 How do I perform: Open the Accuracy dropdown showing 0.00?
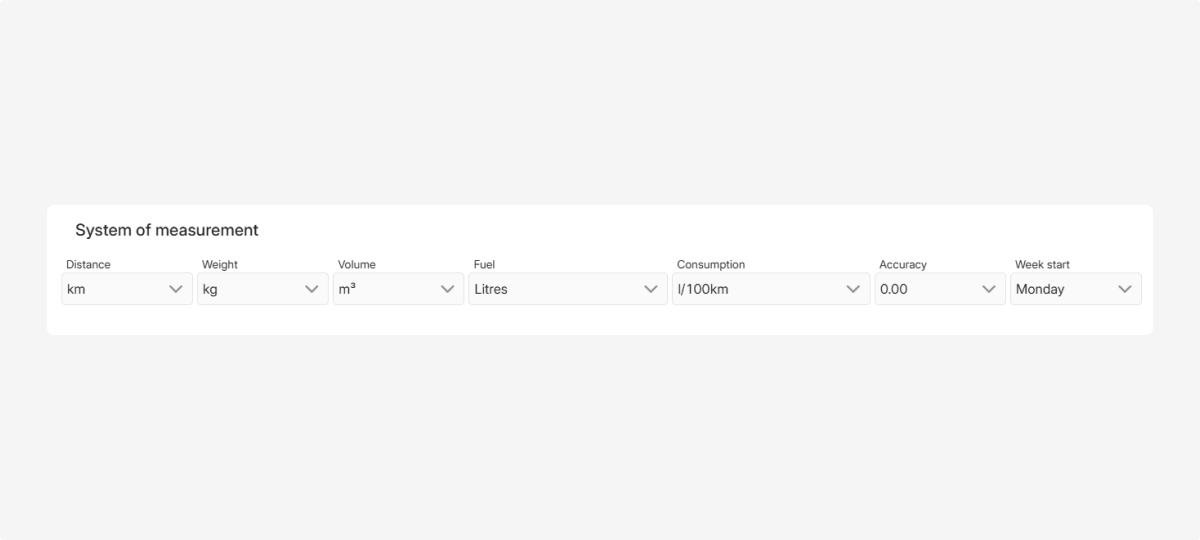[x=922, y=289]
